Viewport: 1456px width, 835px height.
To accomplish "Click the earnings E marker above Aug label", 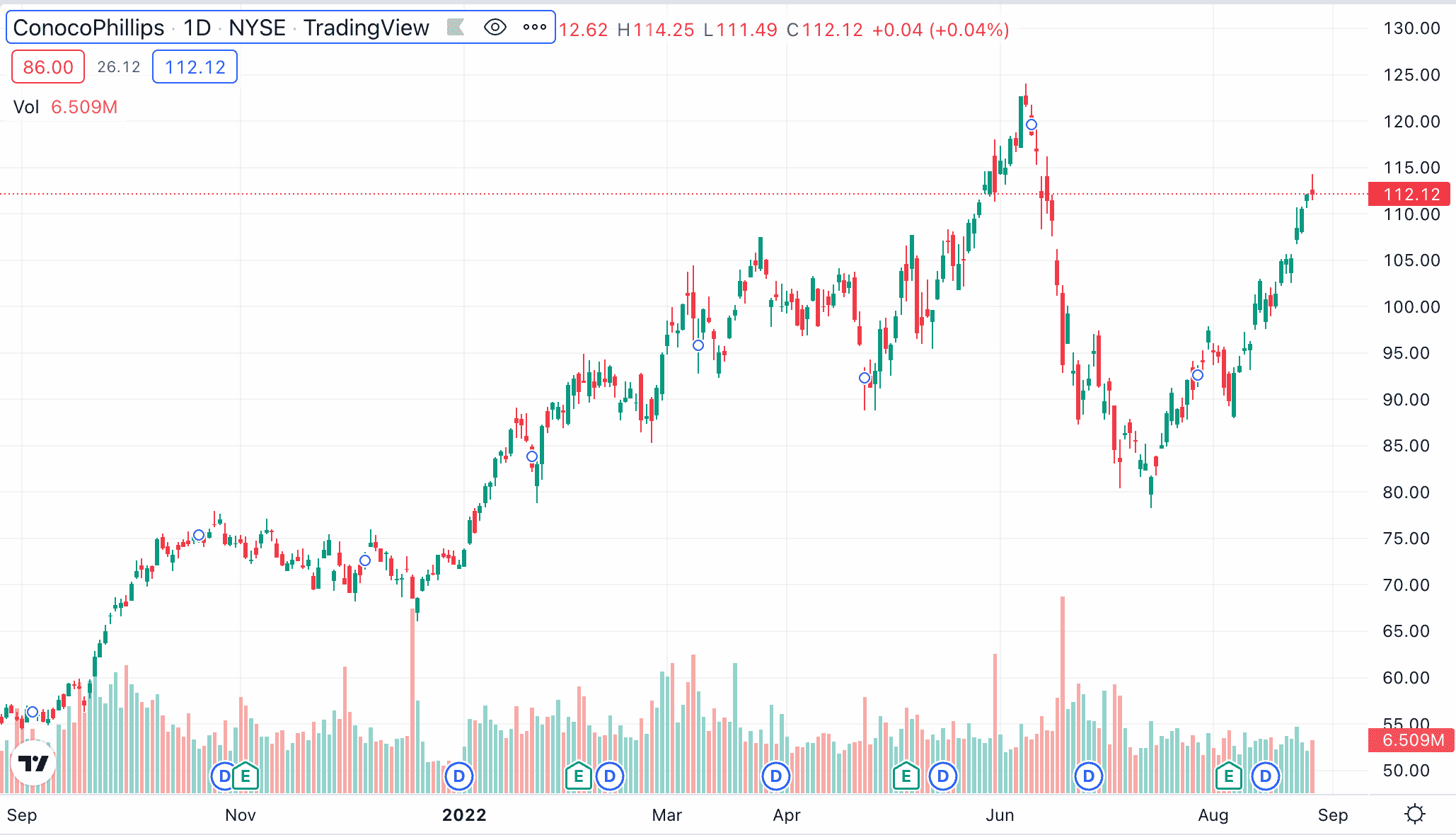I will (1229, 776).
